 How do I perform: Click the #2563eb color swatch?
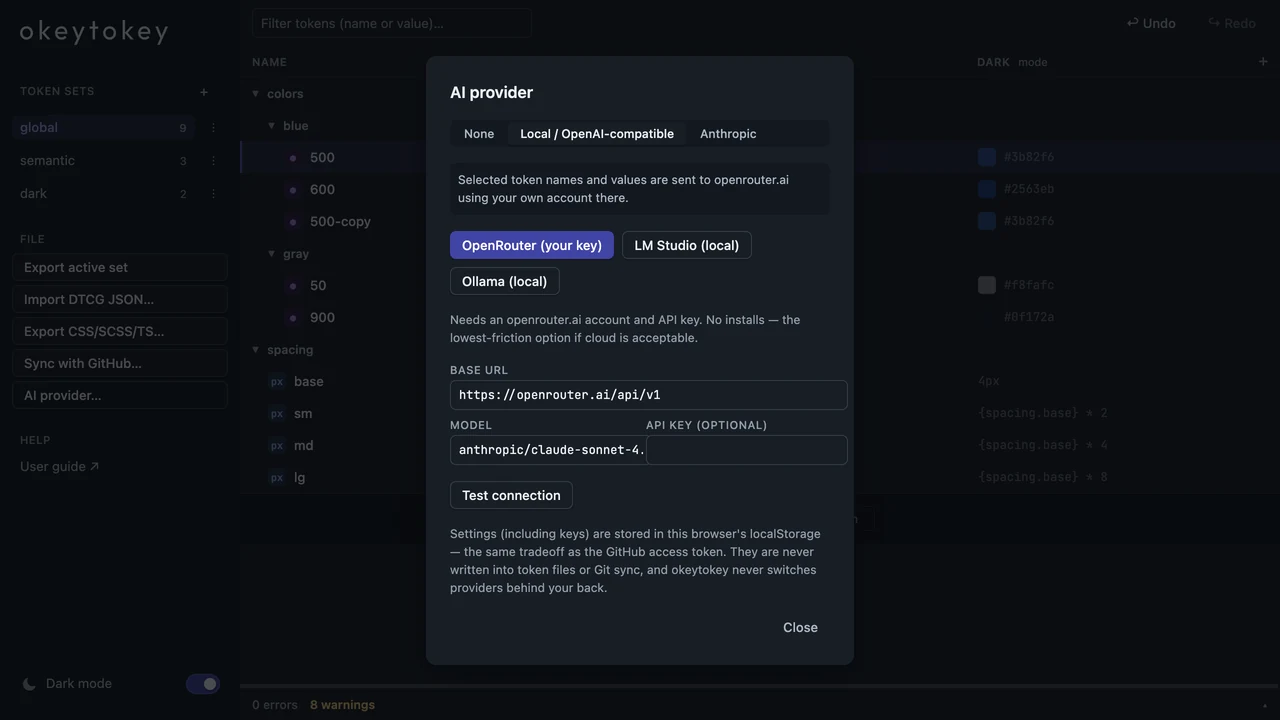(987, 189)
